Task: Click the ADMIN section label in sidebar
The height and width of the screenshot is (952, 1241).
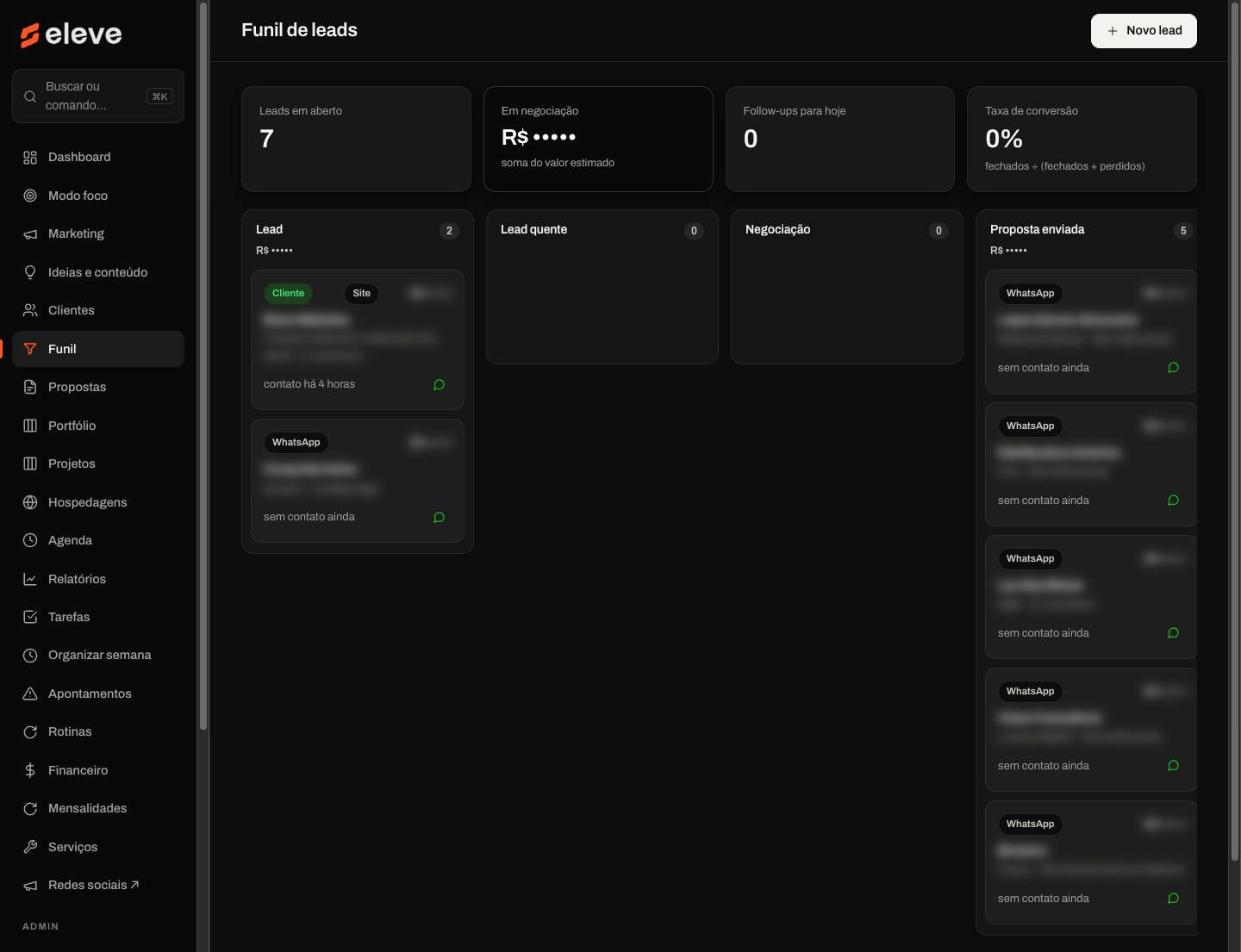Action: click(x=41, y=927)
